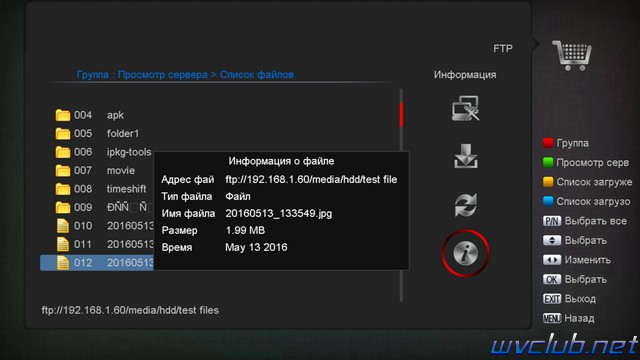Click file icon of highlighted row 012
The image size is (640, 360).
tap(63, 263)
